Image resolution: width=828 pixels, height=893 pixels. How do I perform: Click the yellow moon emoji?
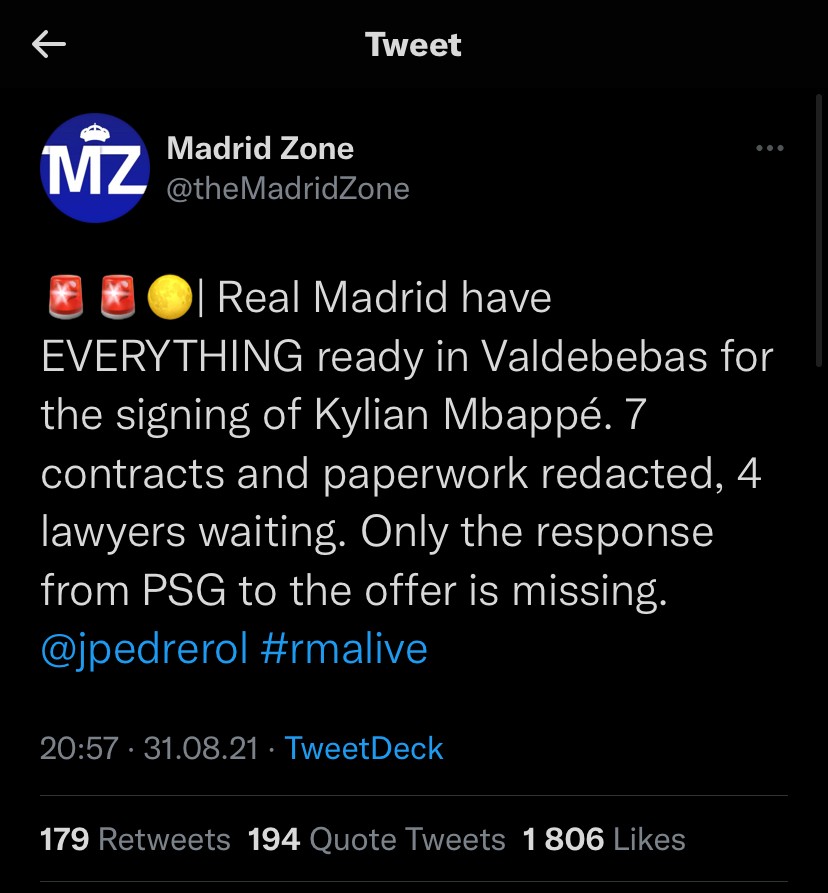click(x=169, y=299)
